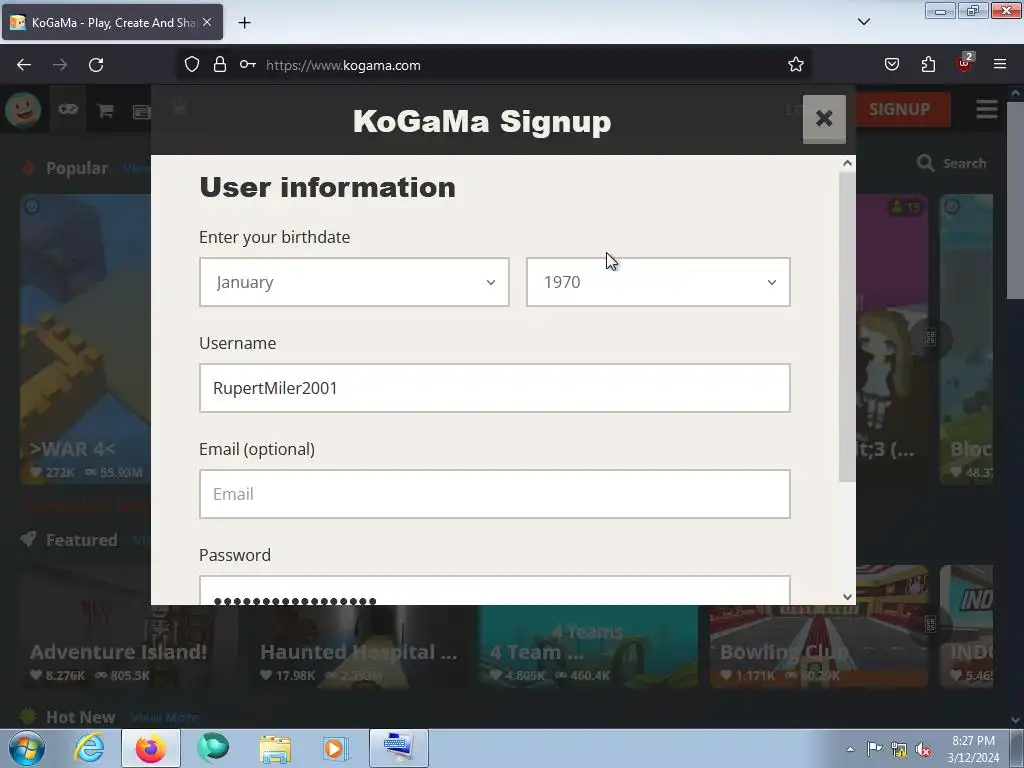Open a new browser tab

244,23
